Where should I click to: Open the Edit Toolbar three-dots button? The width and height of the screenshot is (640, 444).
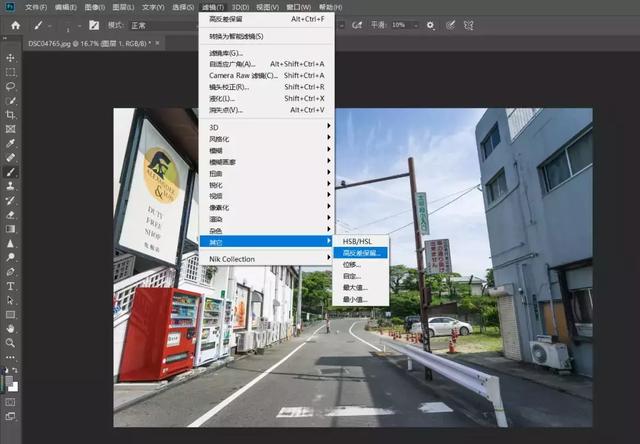click(x=11, y=357)
